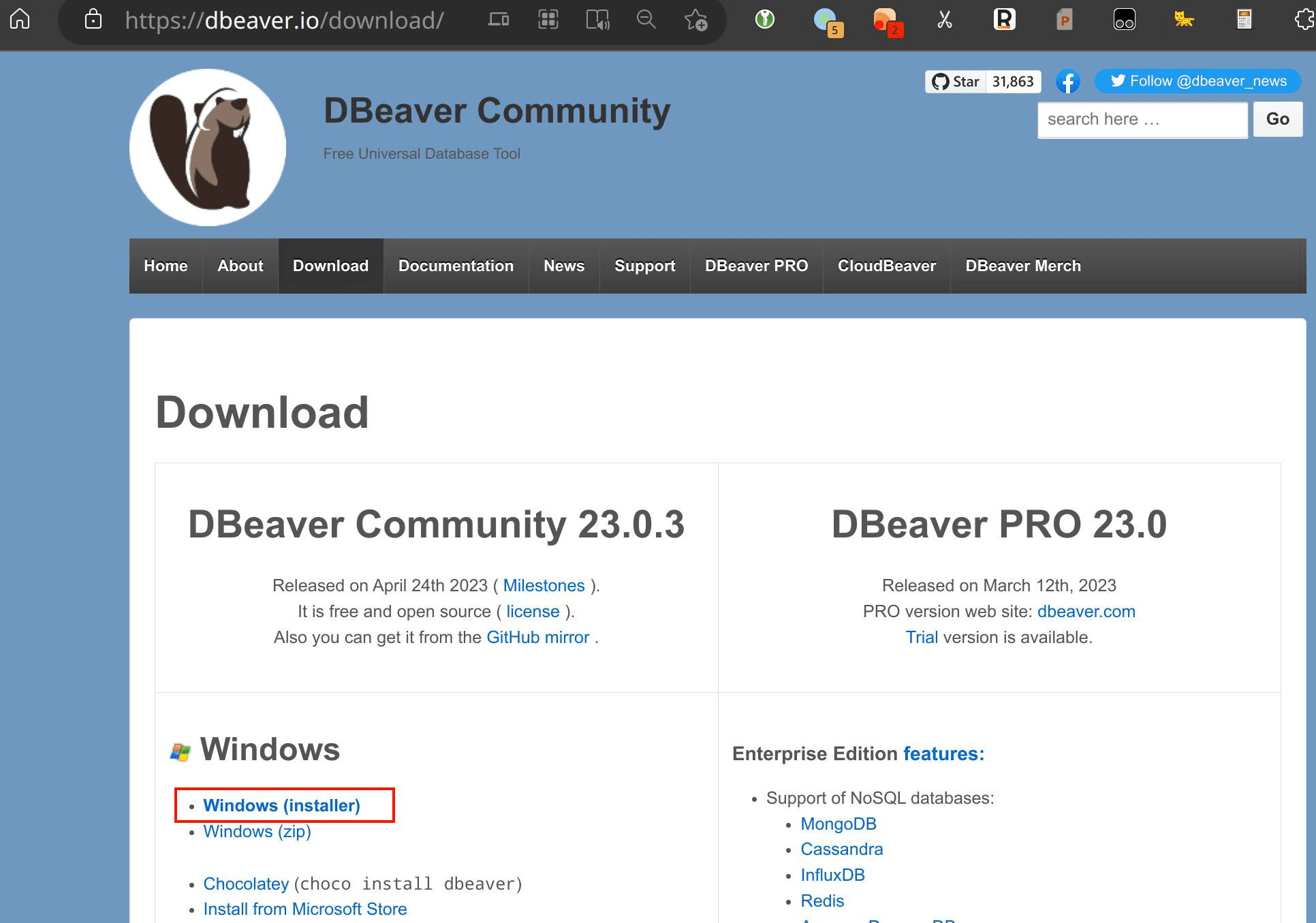The width and height of the screenshot is (1316, 923).
Task: Click the Go search button
Action: [x=1278, y=119]
